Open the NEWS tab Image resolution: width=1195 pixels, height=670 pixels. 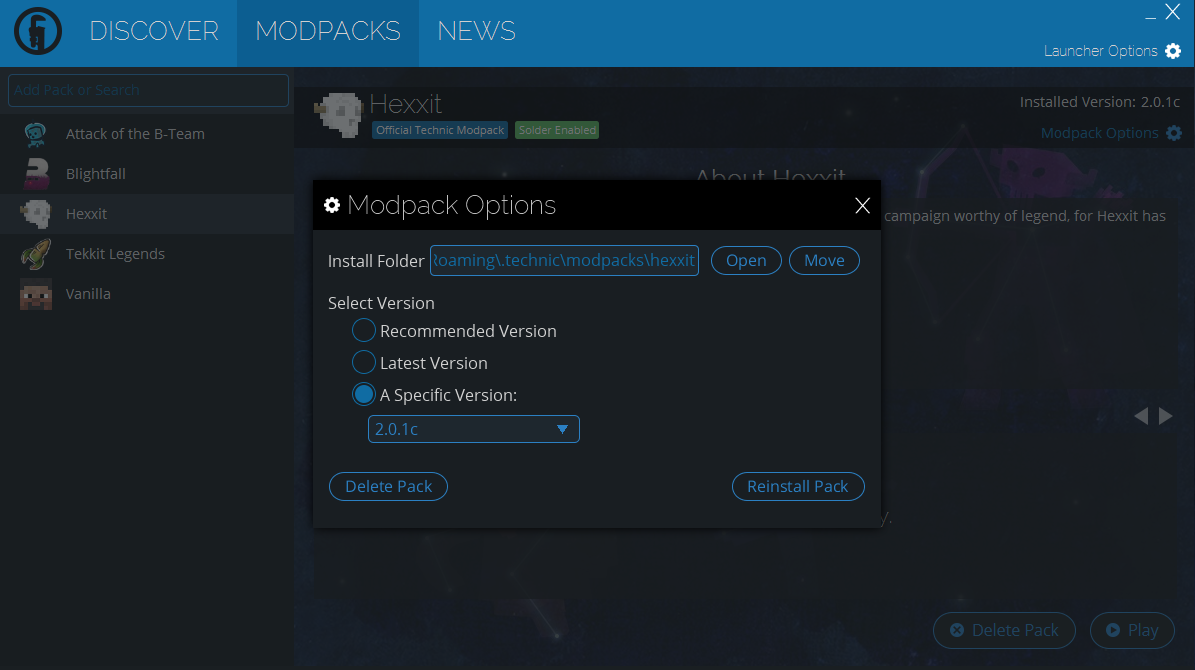pyautogui.click(x=476, y=31)
